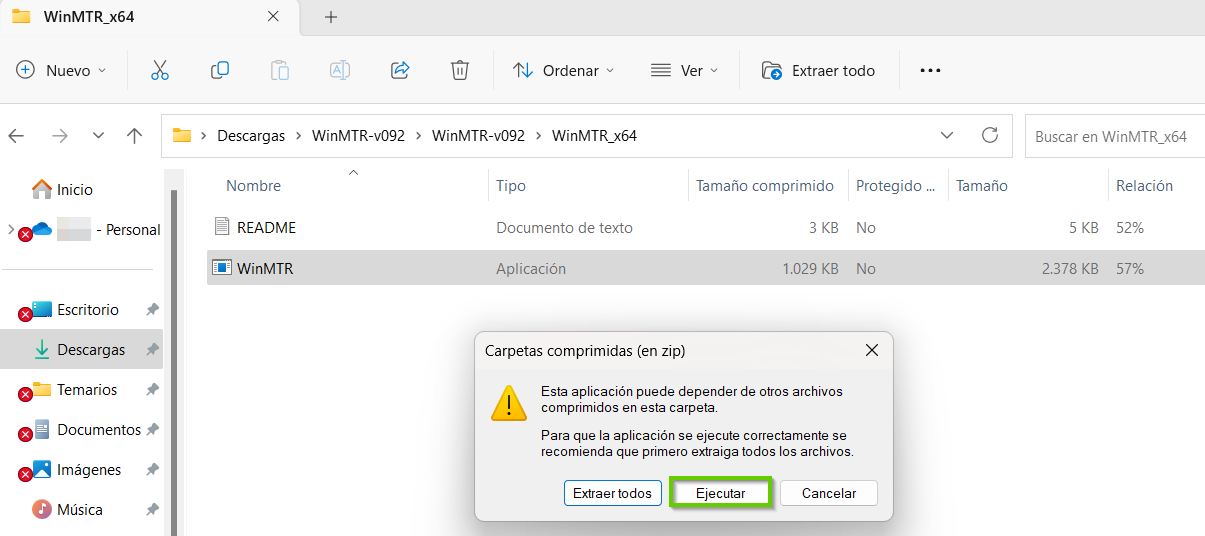The height and width of the screenshot is (536, 1205).
Task: Click the Buscar en WinMTR_x64 search field
Action: (x=1114, y=136)
